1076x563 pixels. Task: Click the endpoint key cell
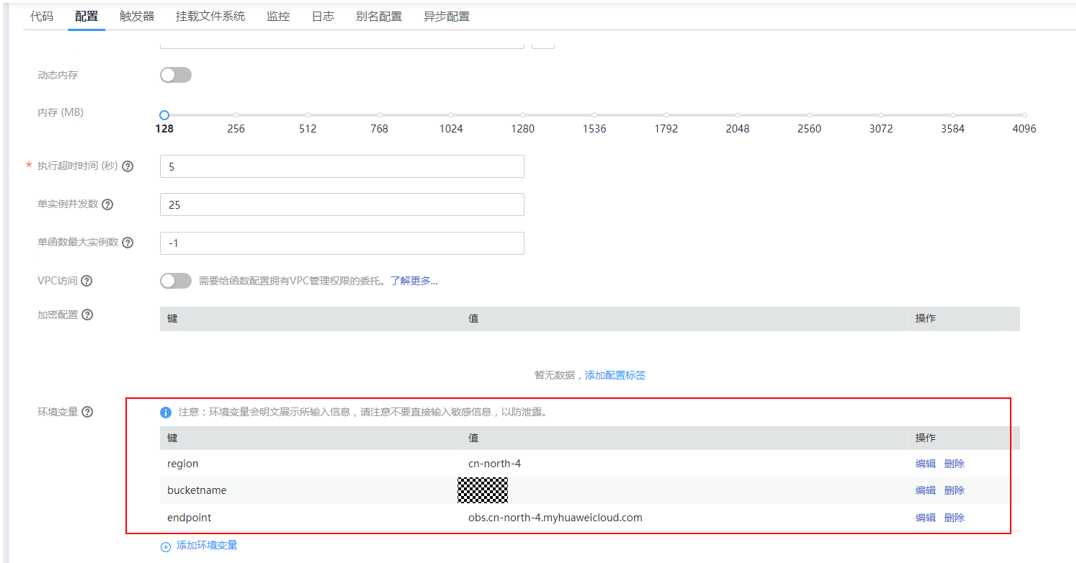[189, 518]
